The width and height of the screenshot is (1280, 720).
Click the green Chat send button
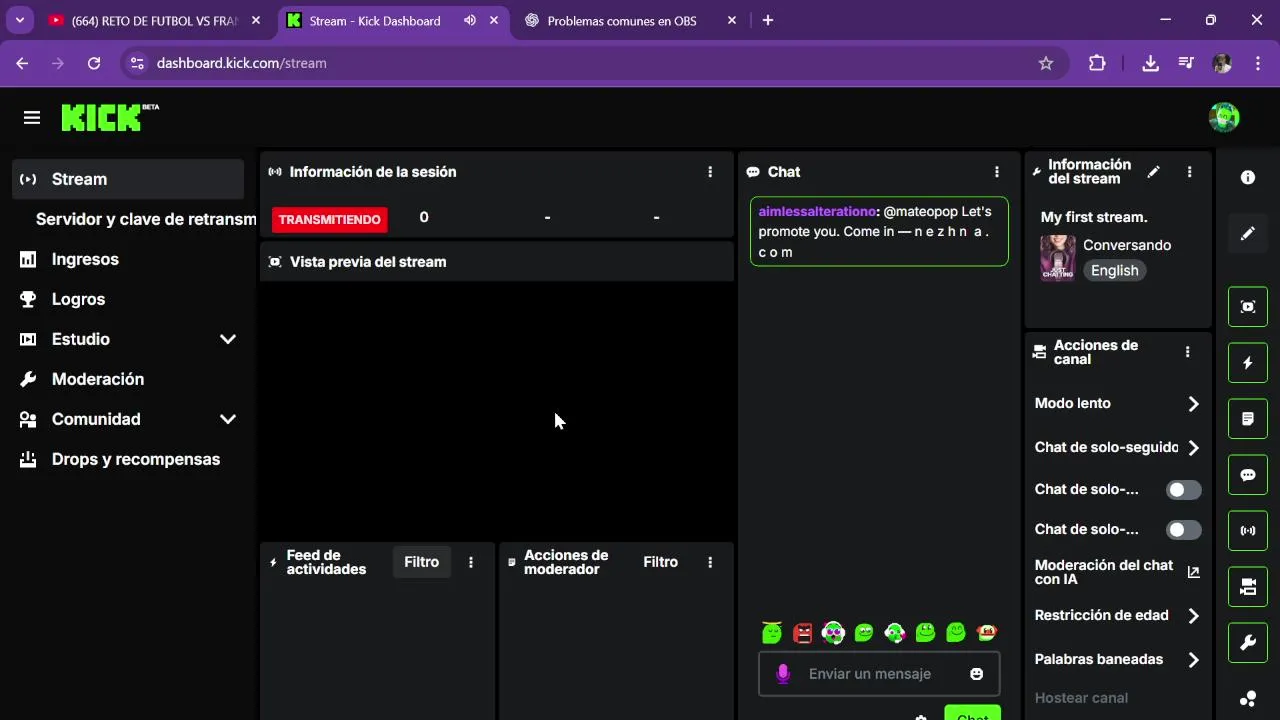pos(972,713)
